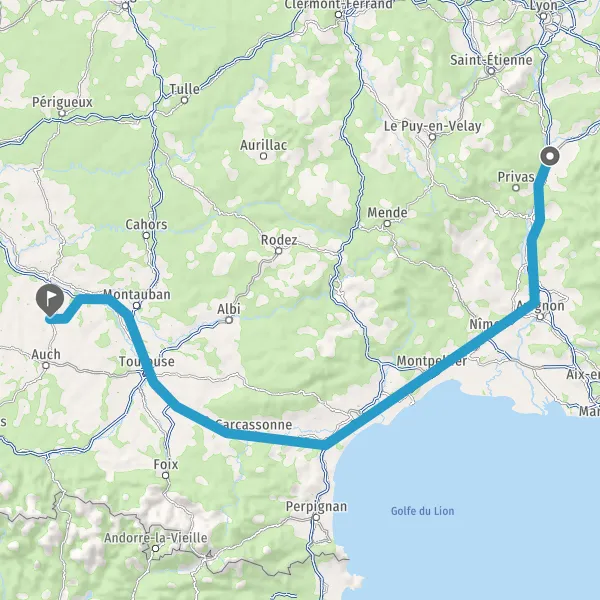The image size is (600, 600).
Task: Click the Le Puy-en-Velay label
Action: tap(432, 126)
